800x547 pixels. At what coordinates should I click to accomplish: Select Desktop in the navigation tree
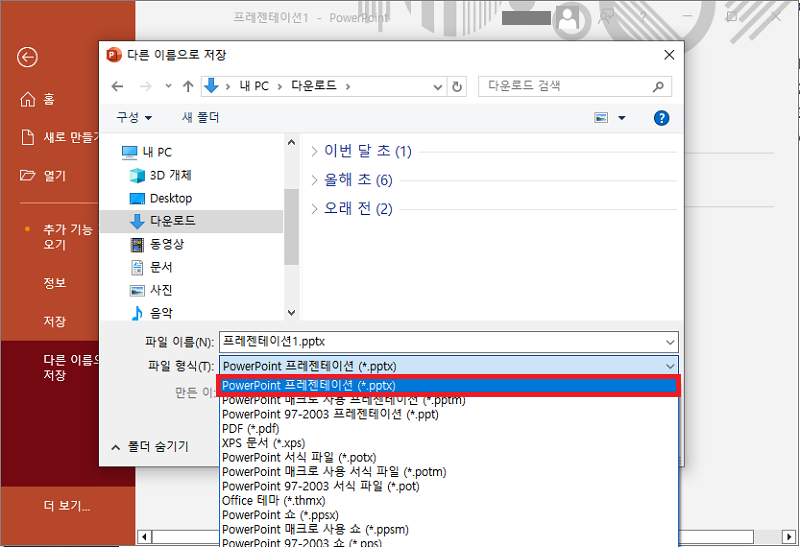pos(161,198)
